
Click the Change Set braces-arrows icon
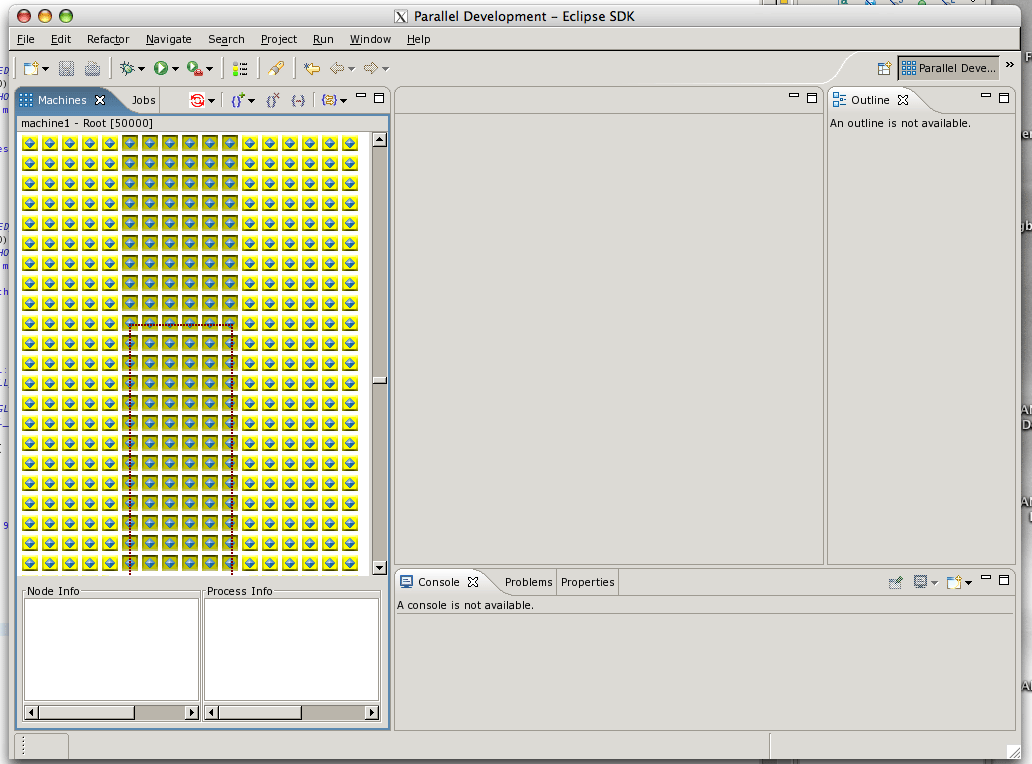click(x=330, y=101)
